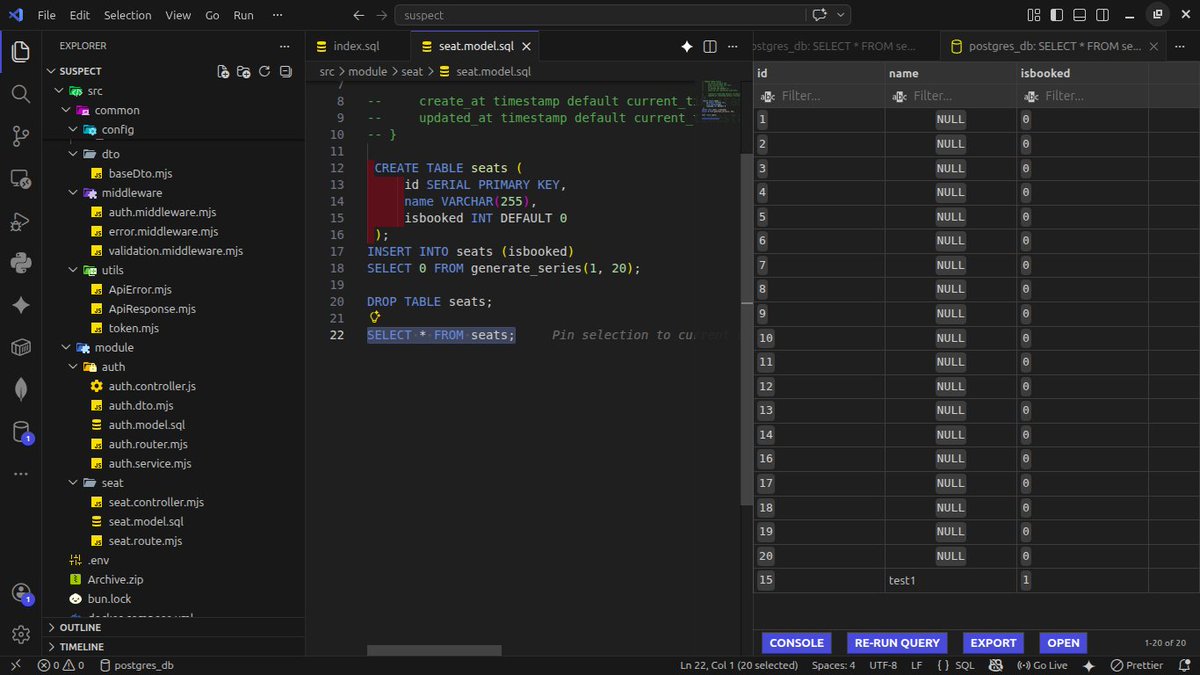Open the Database client view with badge
The image size is (1200, 675).
pyautogui.click(x=21, y=432)
